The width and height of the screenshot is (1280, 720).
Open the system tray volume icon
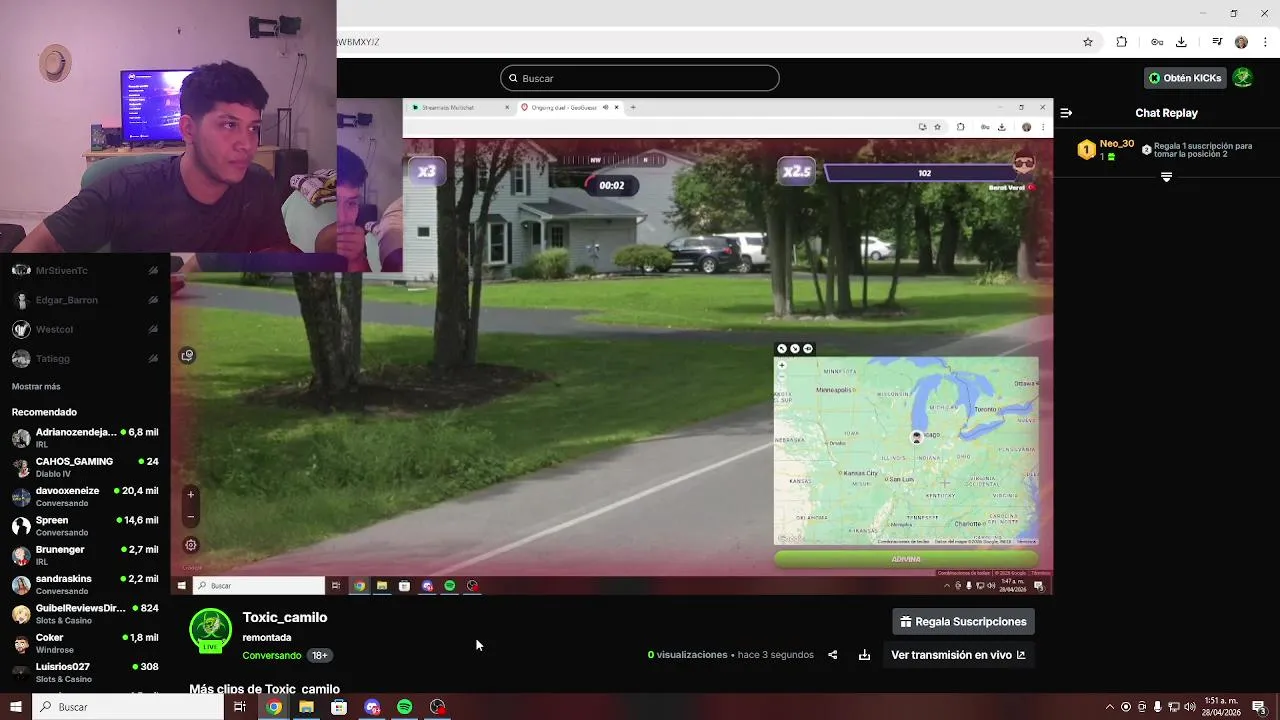1190,707
